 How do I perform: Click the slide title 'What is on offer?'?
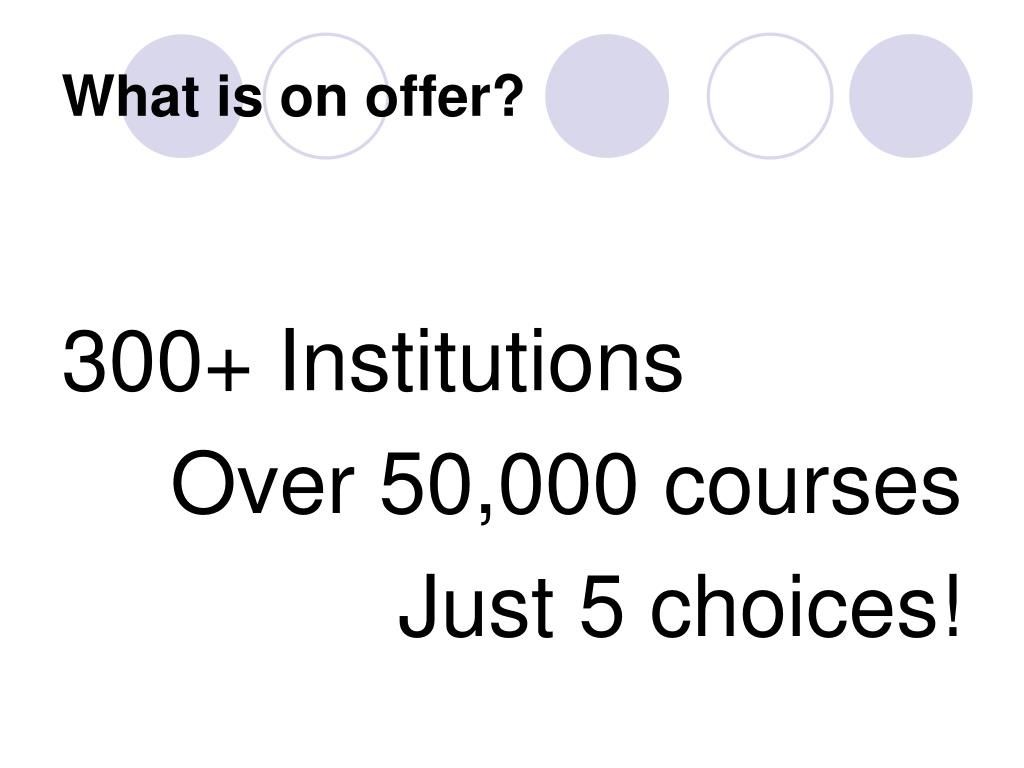(x=293, y=97)
